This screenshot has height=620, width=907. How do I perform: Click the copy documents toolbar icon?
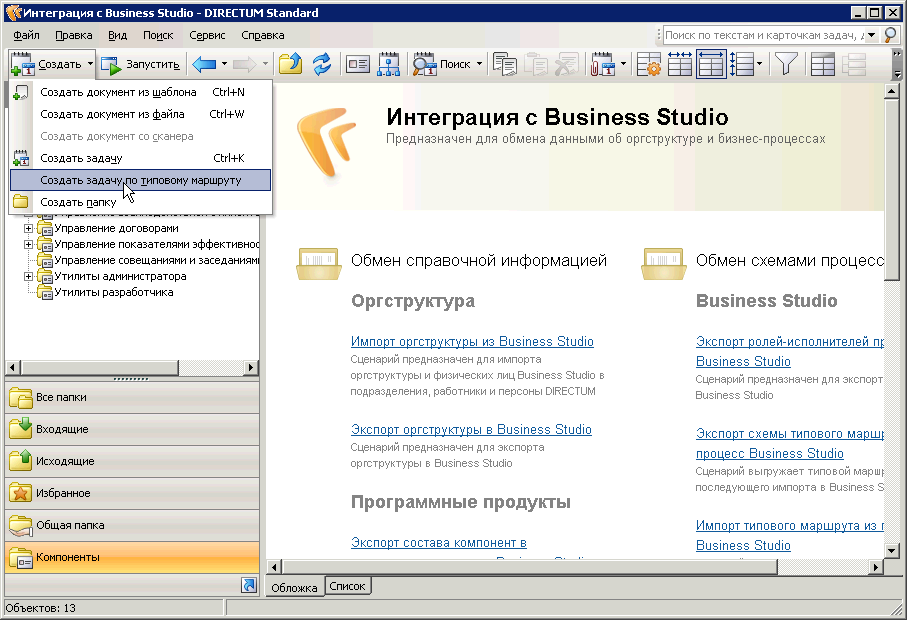point(505,64)
